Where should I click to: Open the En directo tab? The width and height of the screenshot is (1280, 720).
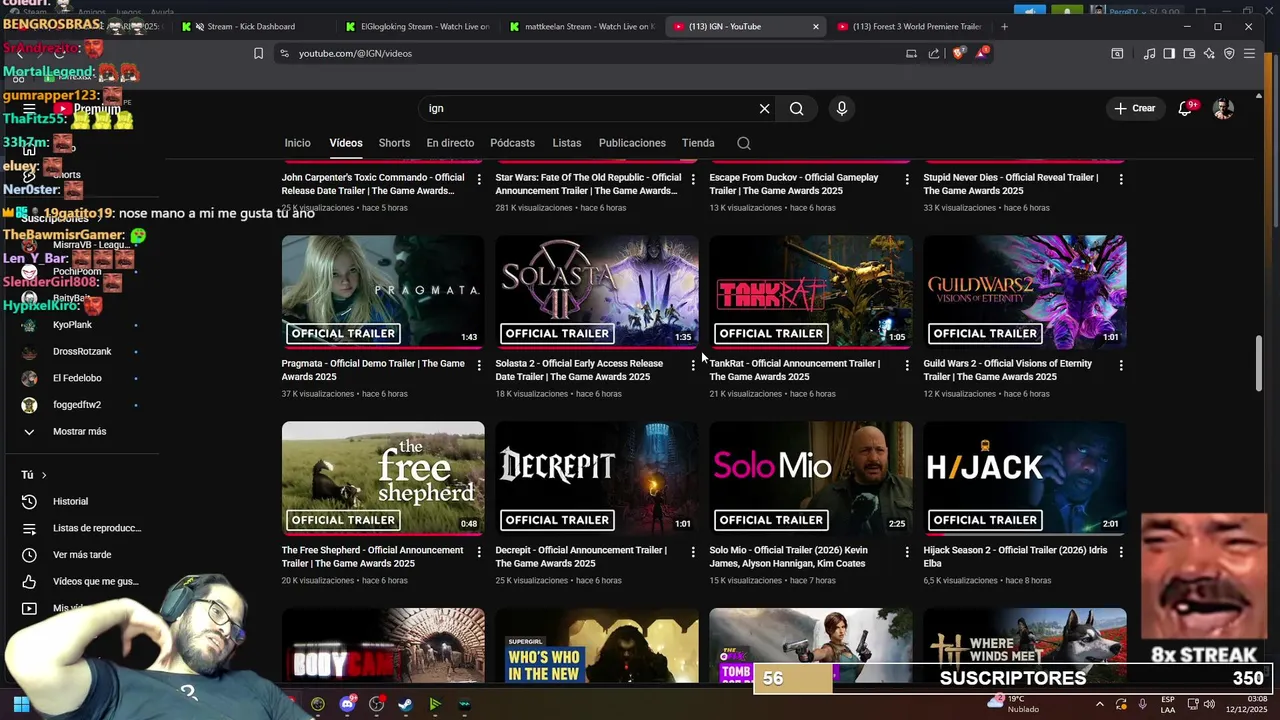click(x=450, y=143)
